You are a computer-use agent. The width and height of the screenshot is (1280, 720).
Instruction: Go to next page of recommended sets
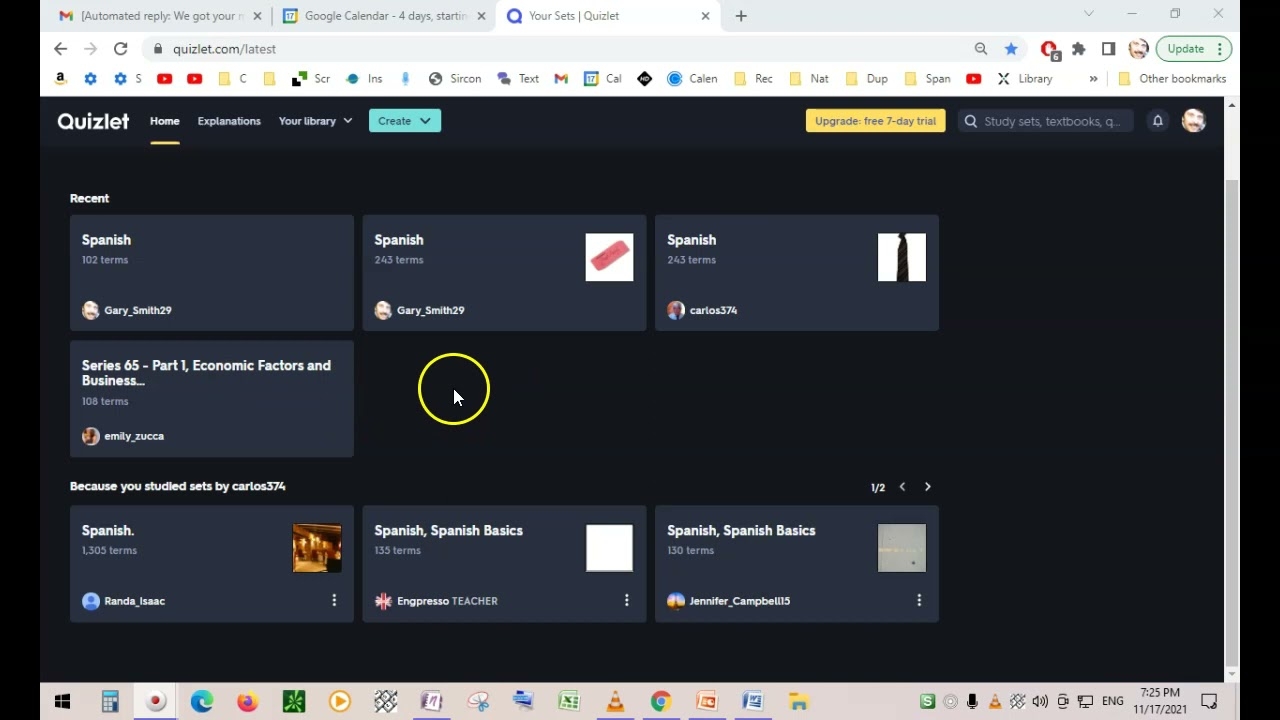[x=927, y=487]
